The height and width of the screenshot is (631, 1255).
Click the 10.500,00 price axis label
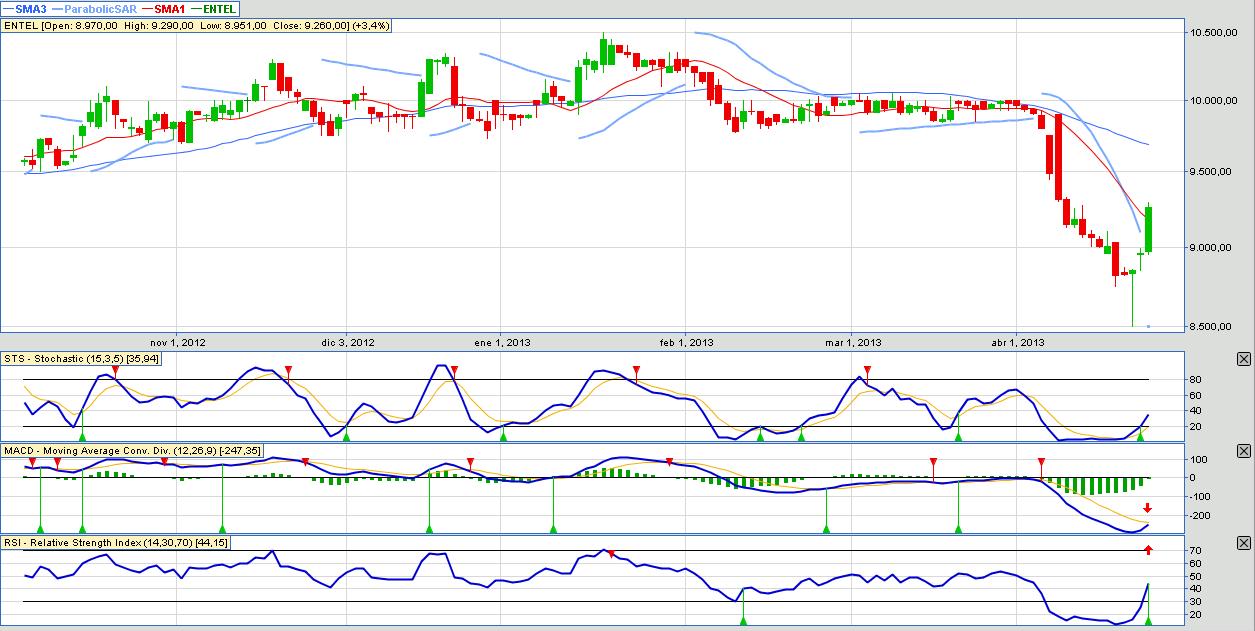tap(1213, 33)
